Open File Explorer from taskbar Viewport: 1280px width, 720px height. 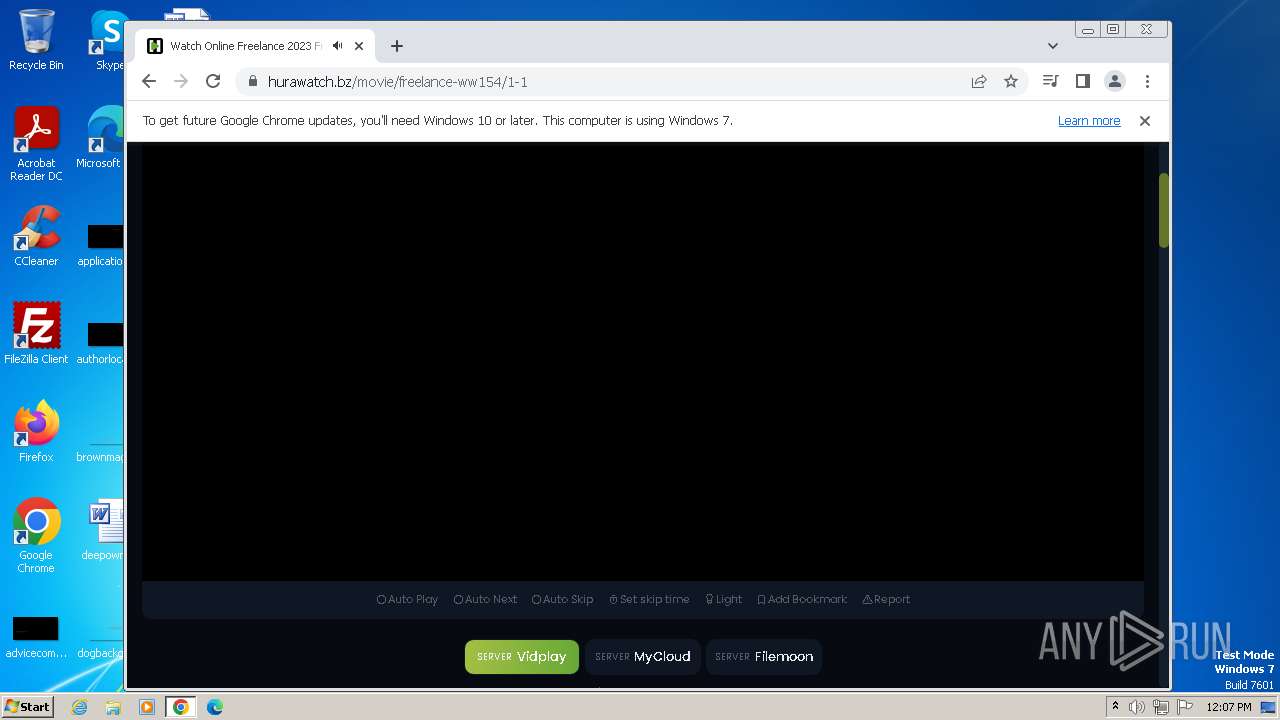click(113, 707)
